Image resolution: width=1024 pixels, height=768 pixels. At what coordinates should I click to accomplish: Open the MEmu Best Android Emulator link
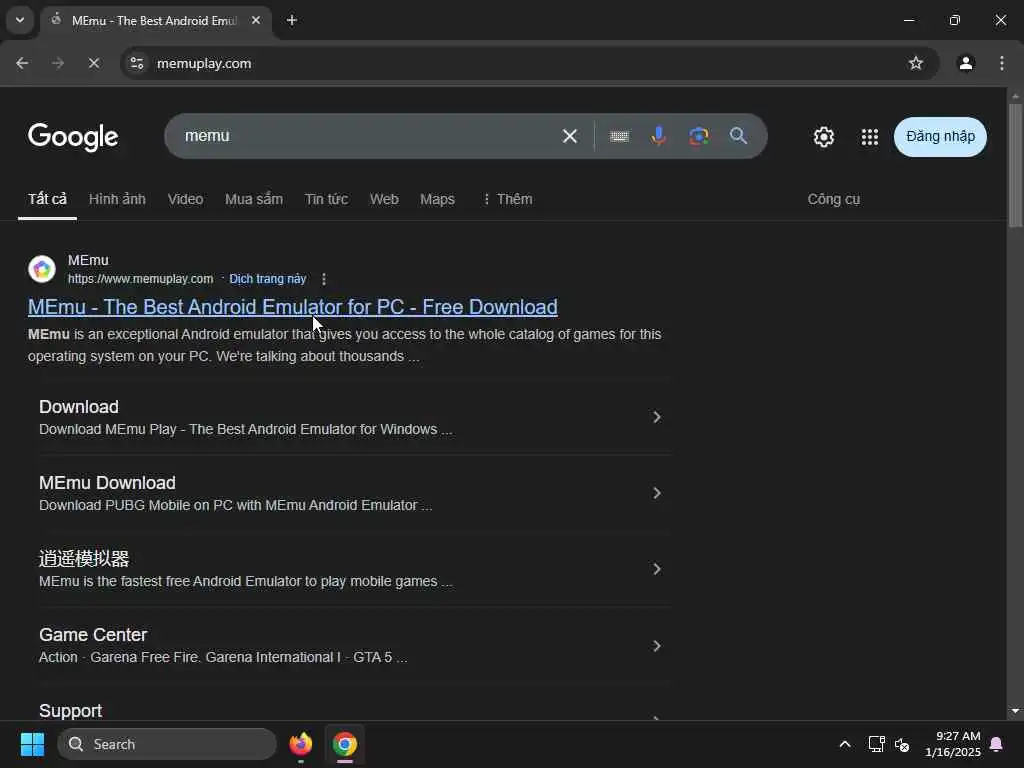click(x=293, y=307)
